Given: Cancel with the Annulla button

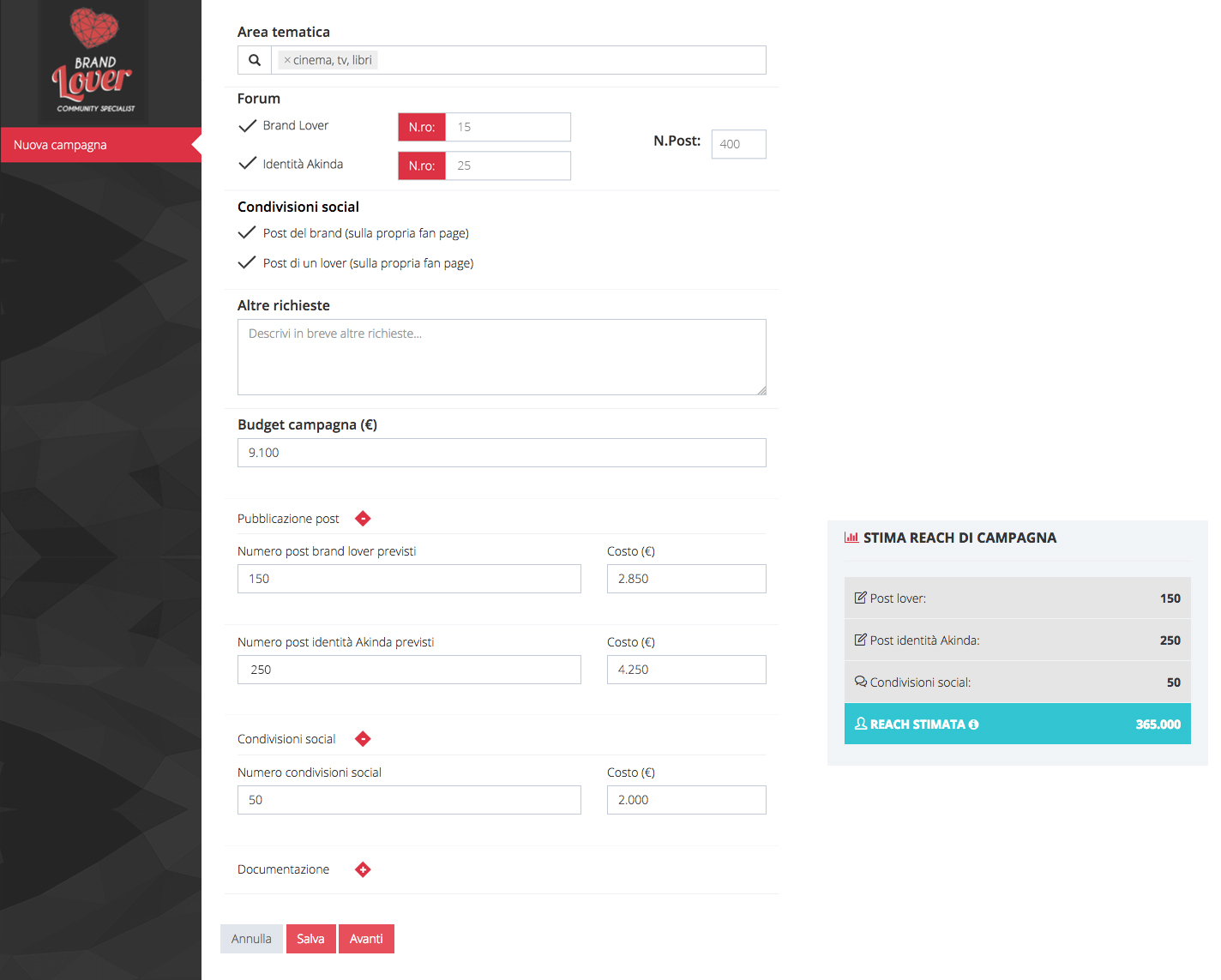Looking at the screenshot, I should click(251, 939).
